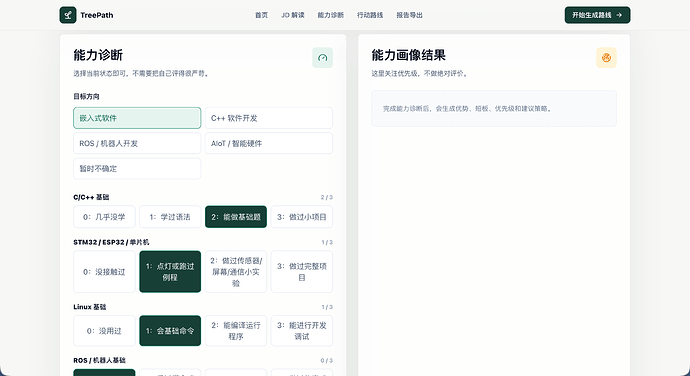690x376 pixels.
Task: Click the 2 / 3 score for C/C++
Action: (x=327, y=197)
